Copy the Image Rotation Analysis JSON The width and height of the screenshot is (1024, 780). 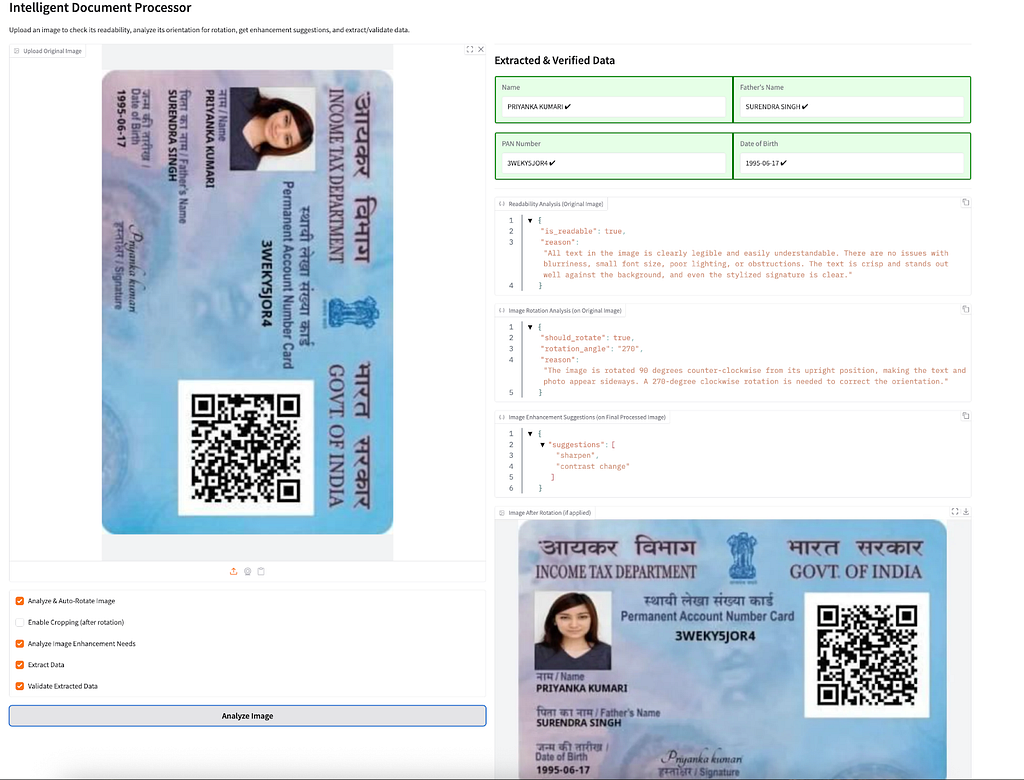966,310
